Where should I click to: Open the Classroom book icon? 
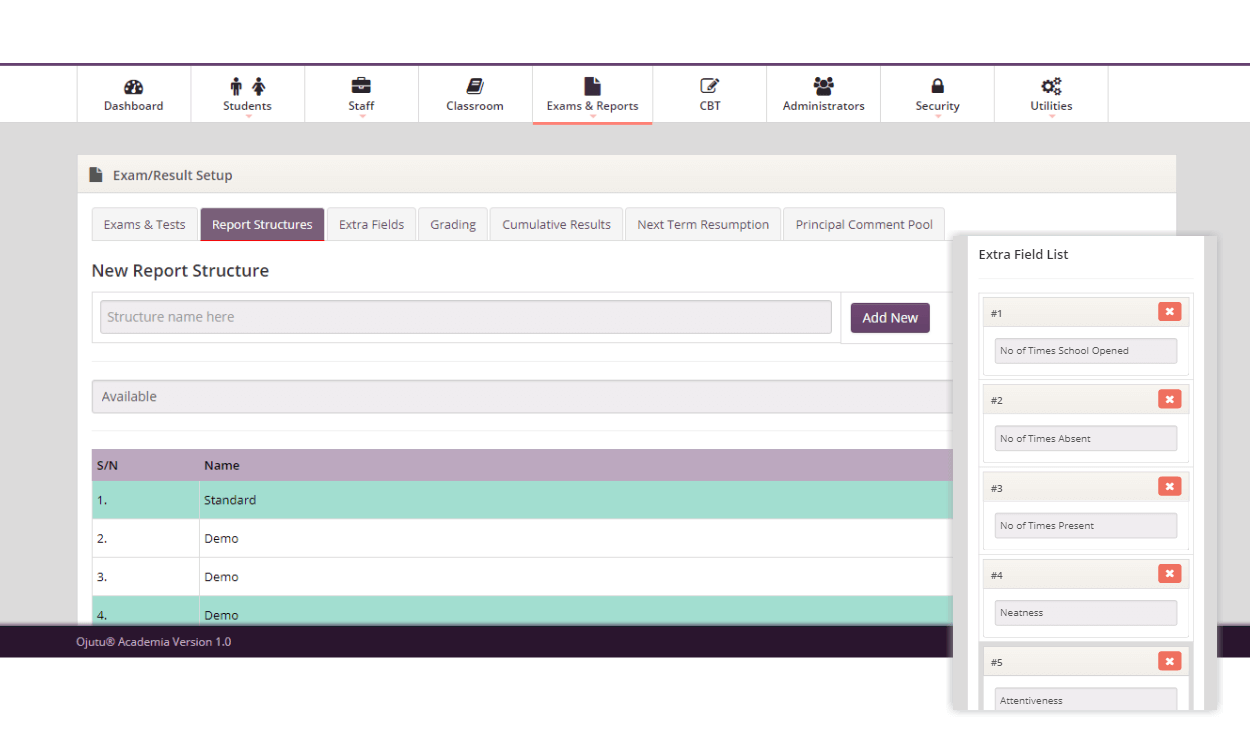[475, 87]
